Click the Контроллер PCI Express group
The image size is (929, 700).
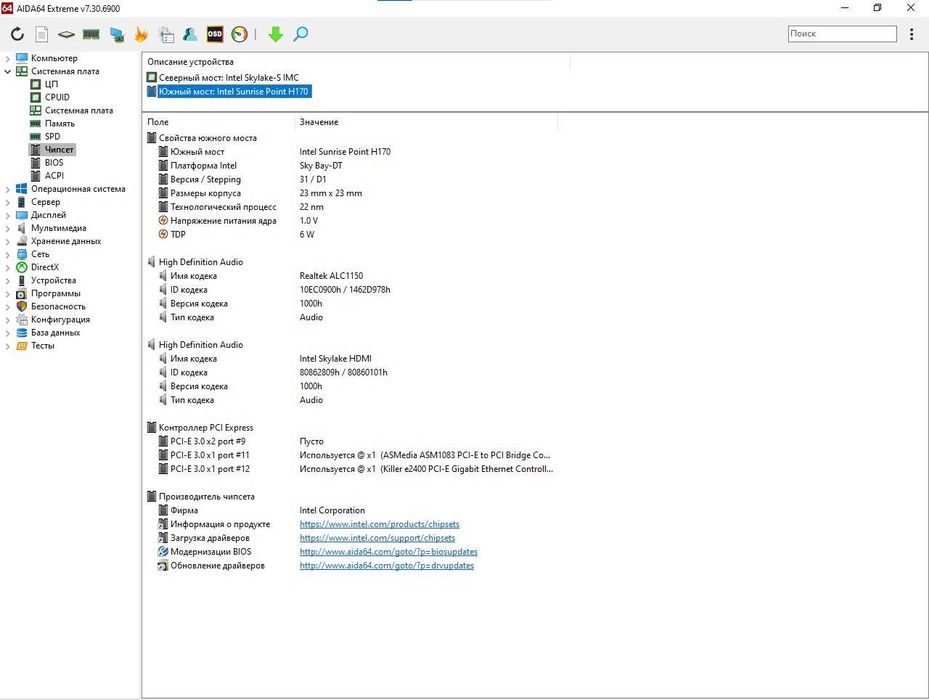(206, 428)
